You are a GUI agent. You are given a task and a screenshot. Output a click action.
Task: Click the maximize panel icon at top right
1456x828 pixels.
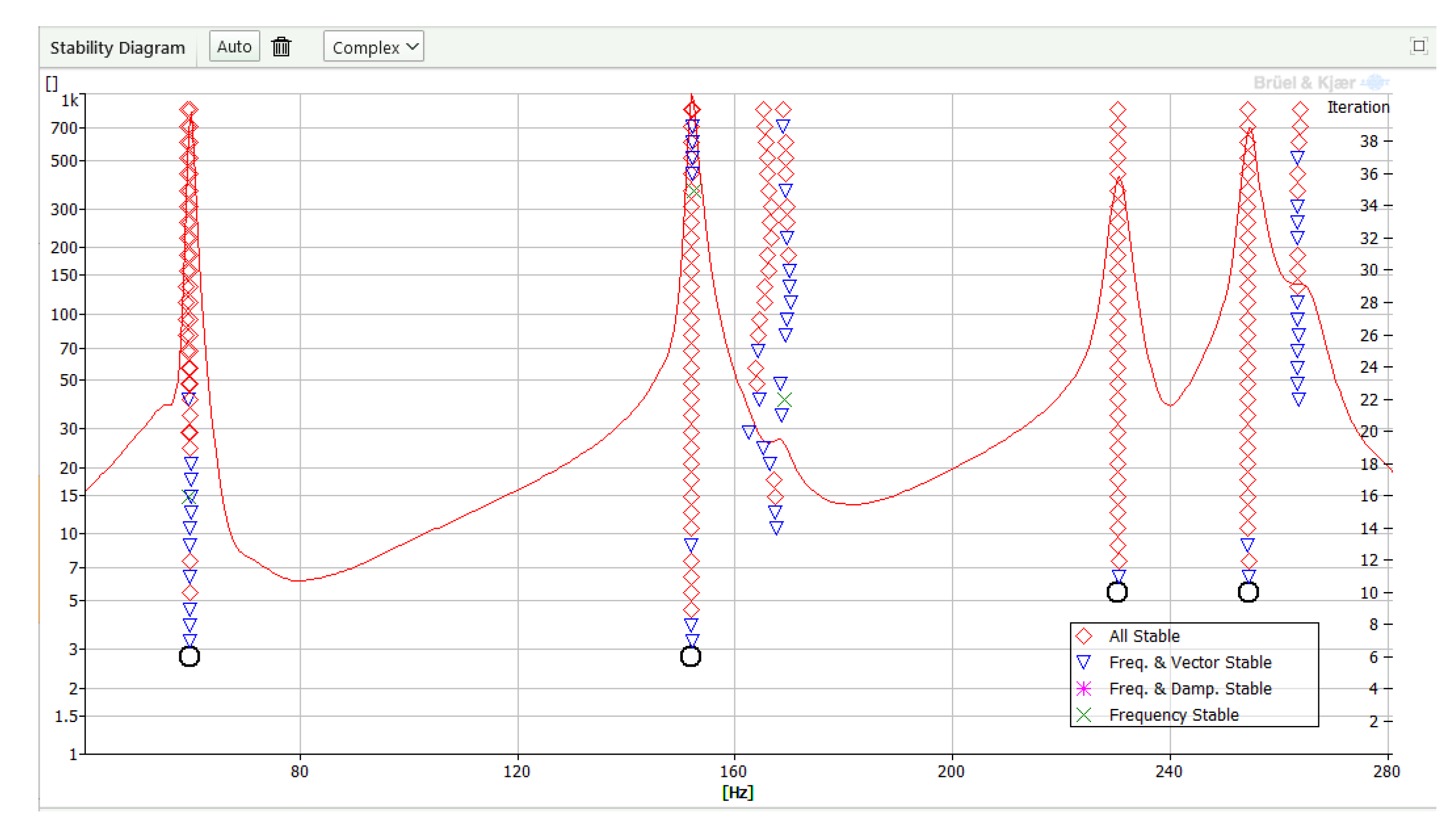tap(1418, 45)
